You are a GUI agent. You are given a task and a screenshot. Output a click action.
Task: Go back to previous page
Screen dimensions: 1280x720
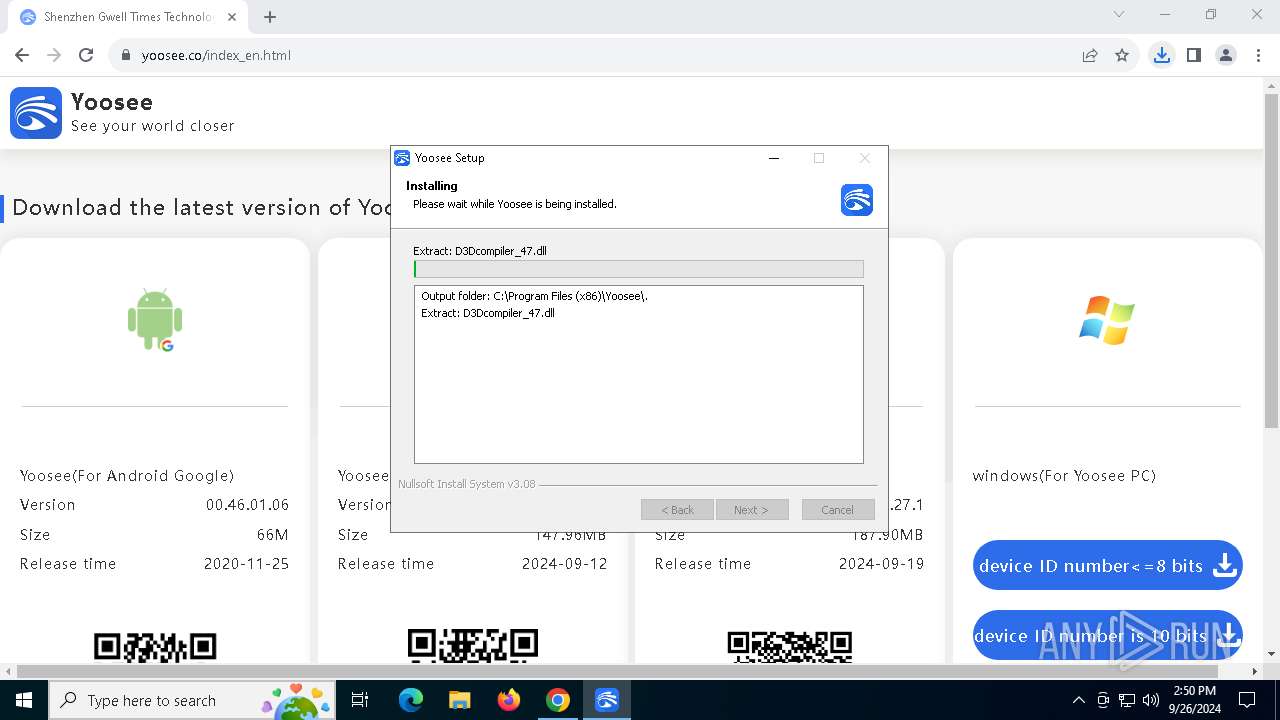point(22,55)
